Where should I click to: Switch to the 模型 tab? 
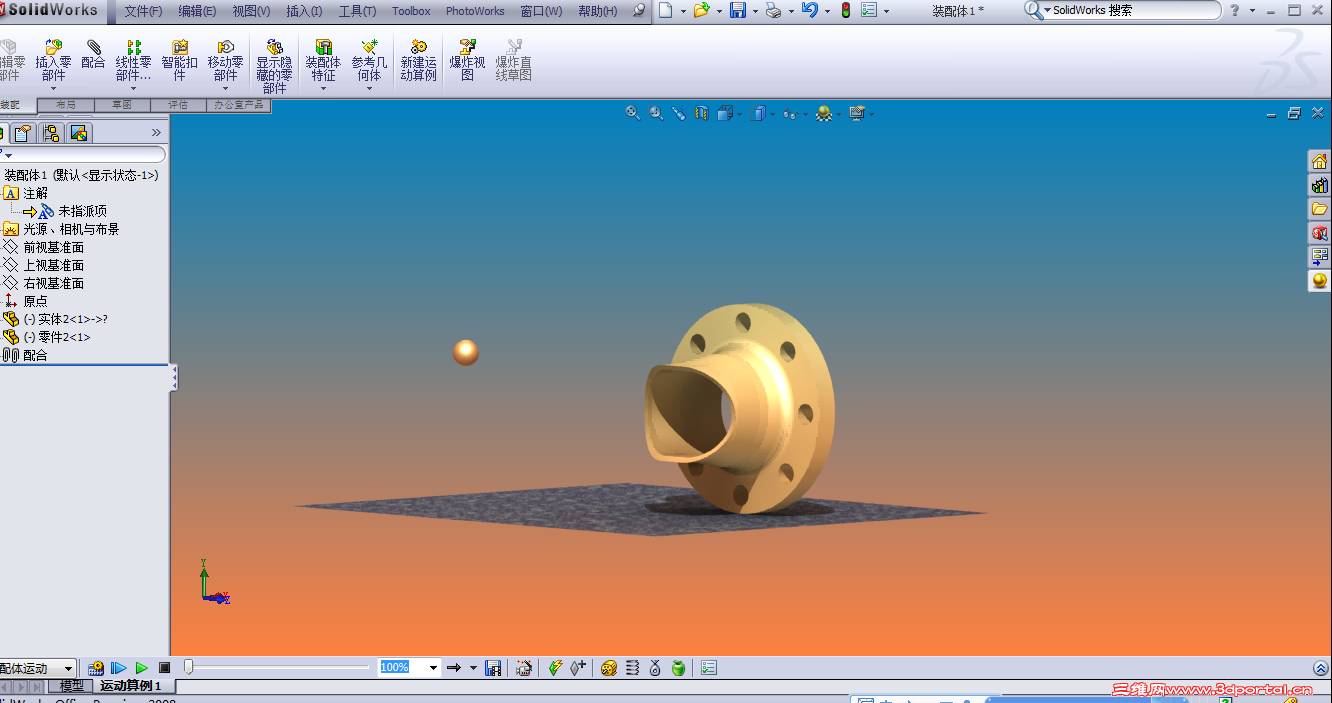coord(72,686)
